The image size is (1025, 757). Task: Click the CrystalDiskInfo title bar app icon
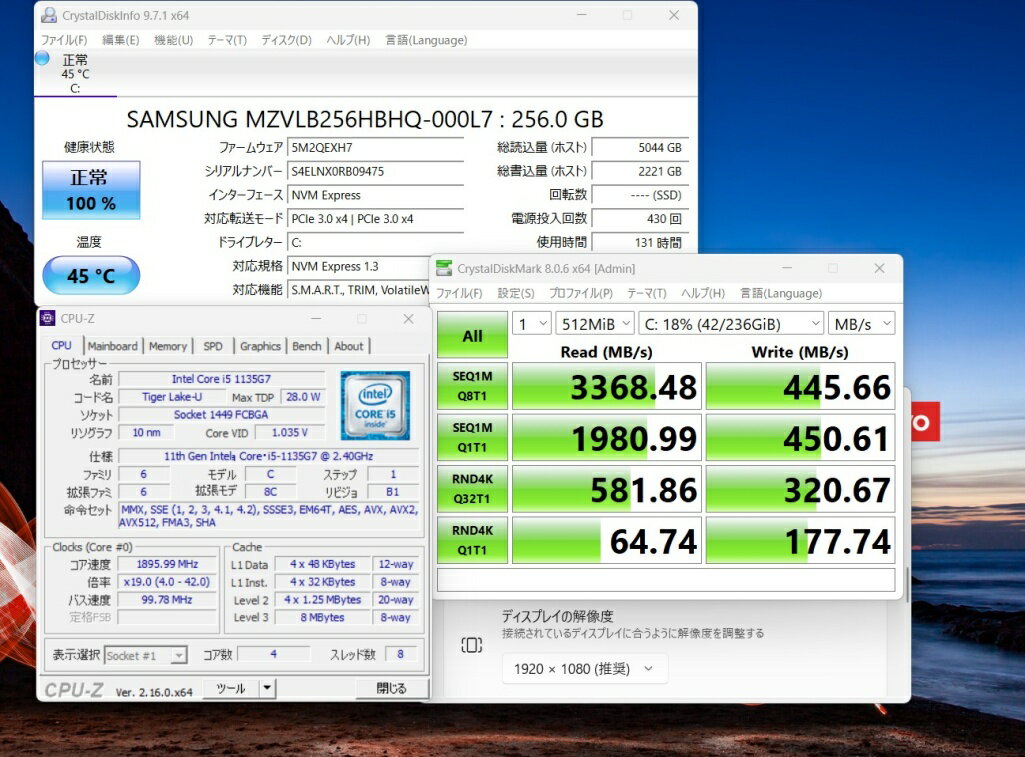point(47,16)
